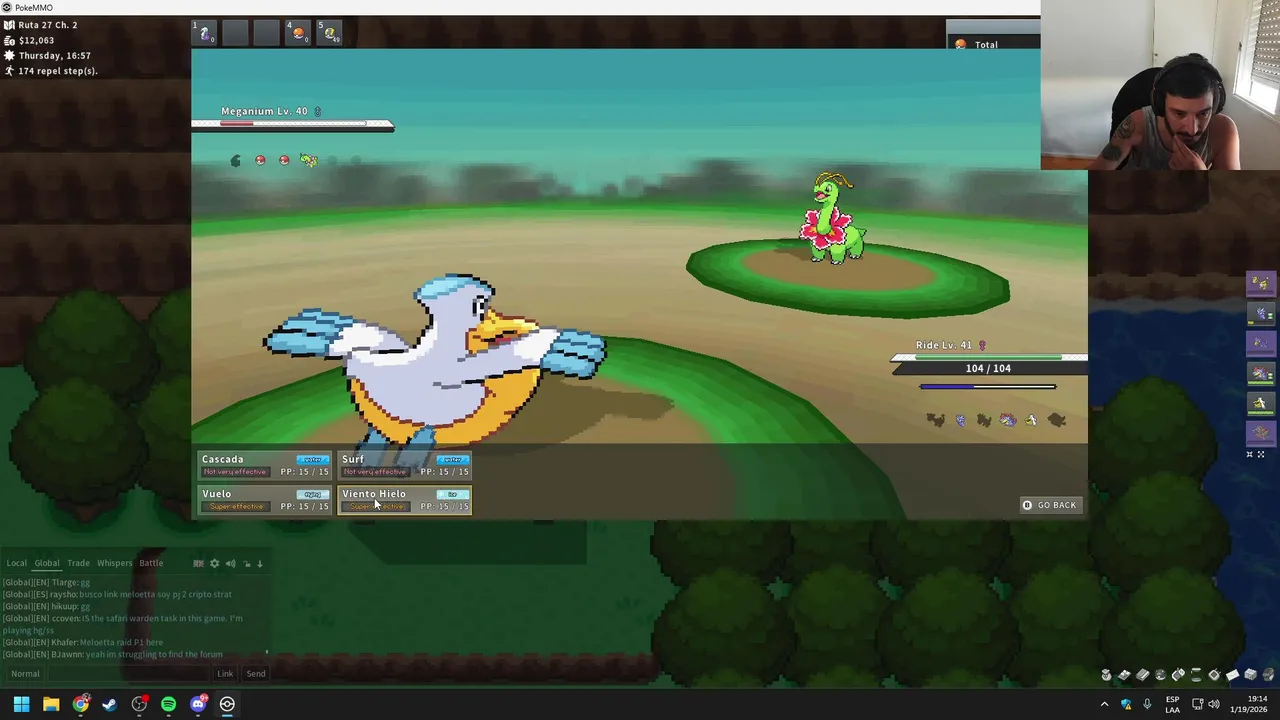Screen dimensions: 1280x720
Task: Open sixth bottom-right menu icon
Action: coord(1197,675)
